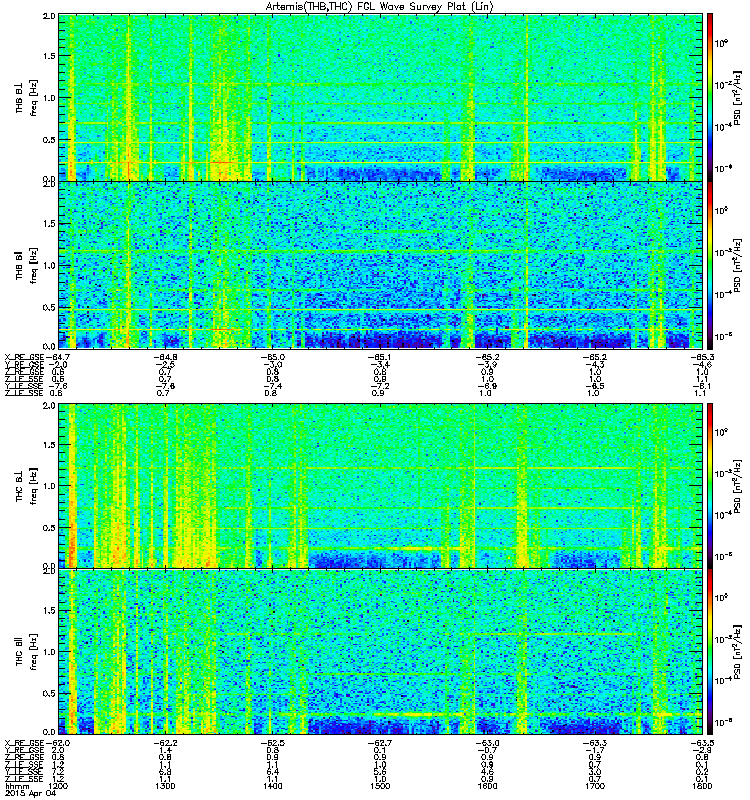Click the 1400 time tick label
Screen dimensions: 750x800
[x=272, y=786]
